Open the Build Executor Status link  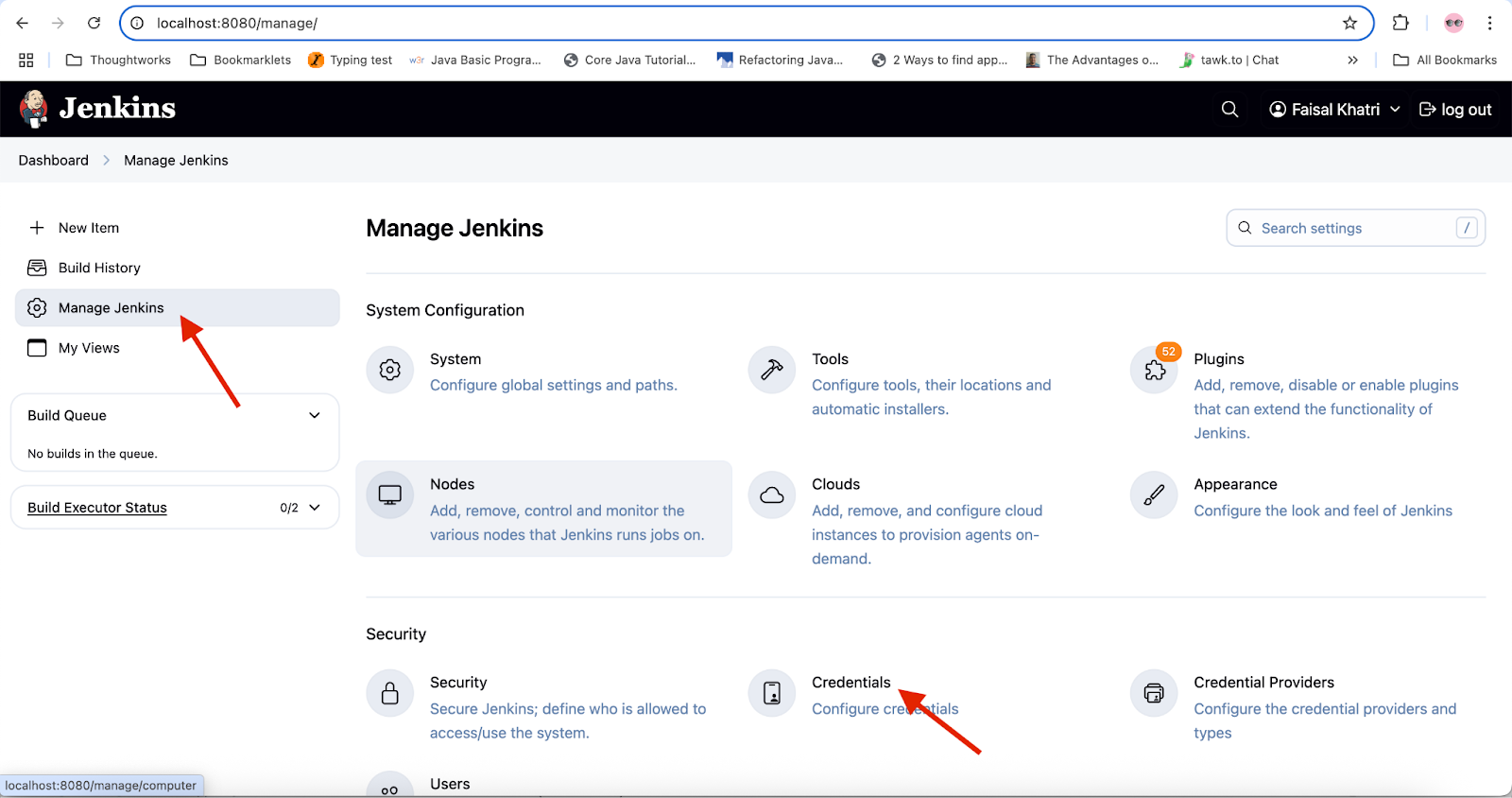tap(97, 508)
